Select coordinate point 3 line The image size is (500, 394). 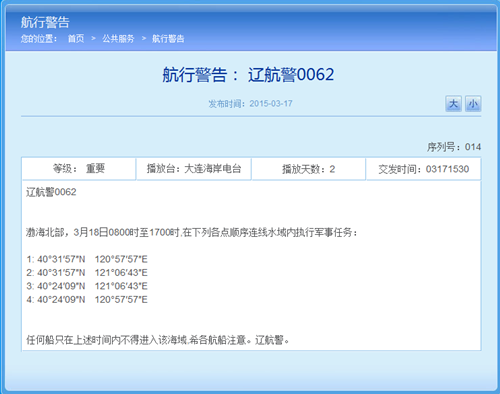[x=87, y=286]
